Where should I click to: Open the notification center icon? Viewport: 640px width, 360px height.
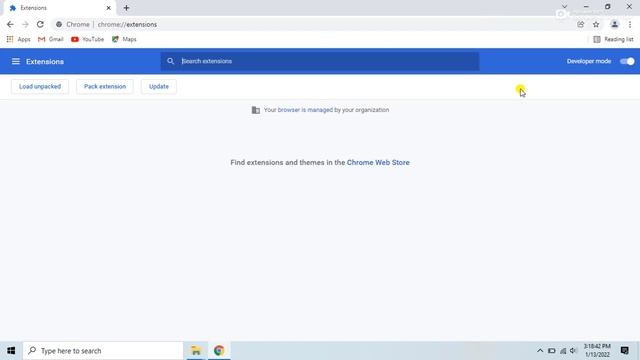pyautogui.click(x=624, y=351)
